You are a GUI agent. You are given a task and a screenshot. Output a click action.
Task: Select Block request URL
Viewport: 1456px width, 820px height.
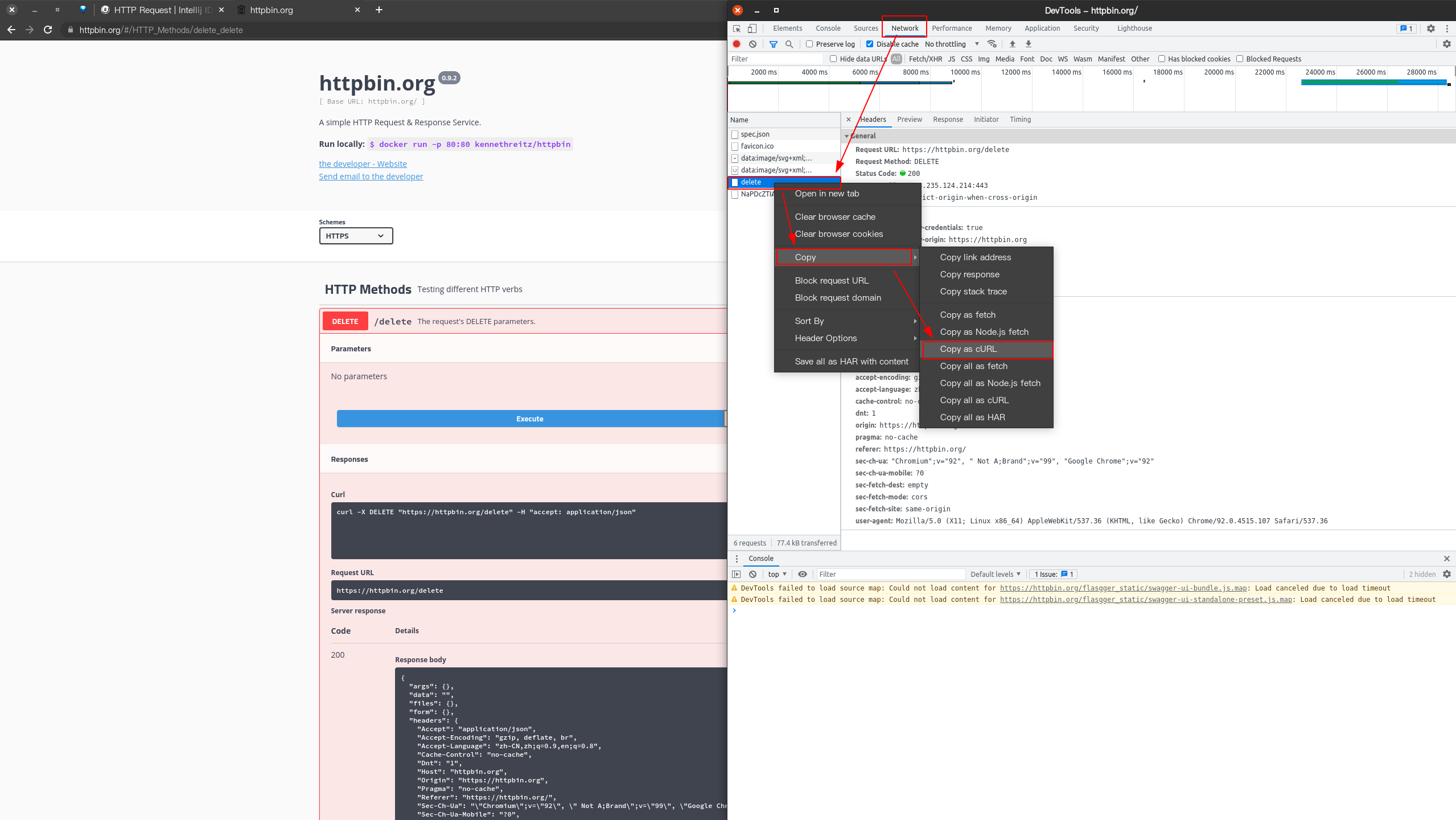(x=848, y=281)
